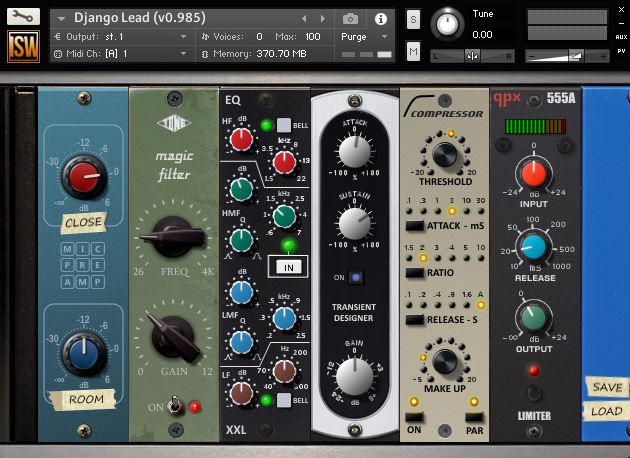The width and height of the screenshot is (630, 458).
Task: Click the magic filter FREQ knob
Action: (x=173, y=237)
